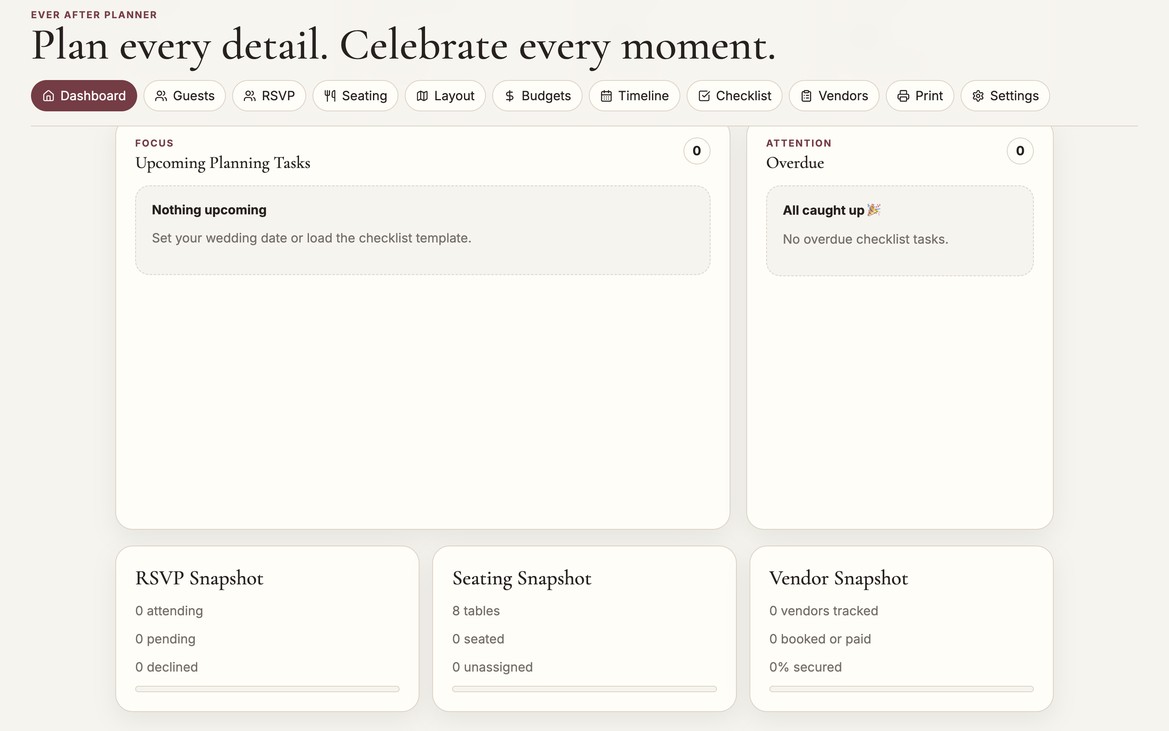The width and height of the screenshot is (1169, 731).
Task: Click the '0 pending' line
Action: click(166, 639)
